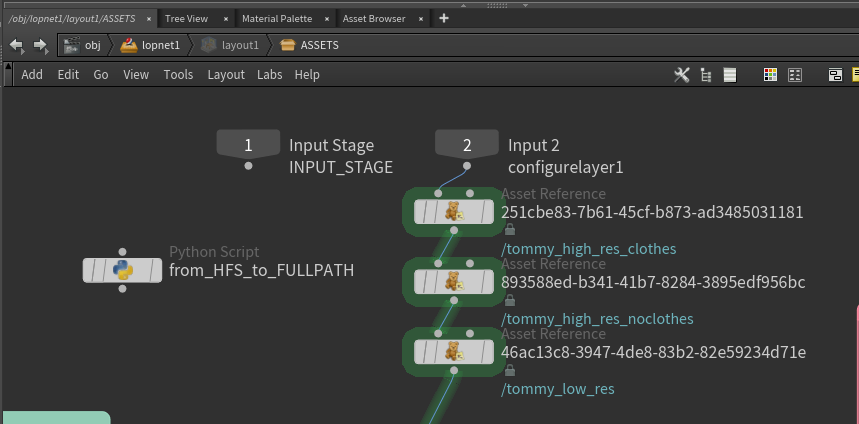Select Asset Reference node 893588ed
This screenshot has width=859, height=424.
(x=453, y=282)
